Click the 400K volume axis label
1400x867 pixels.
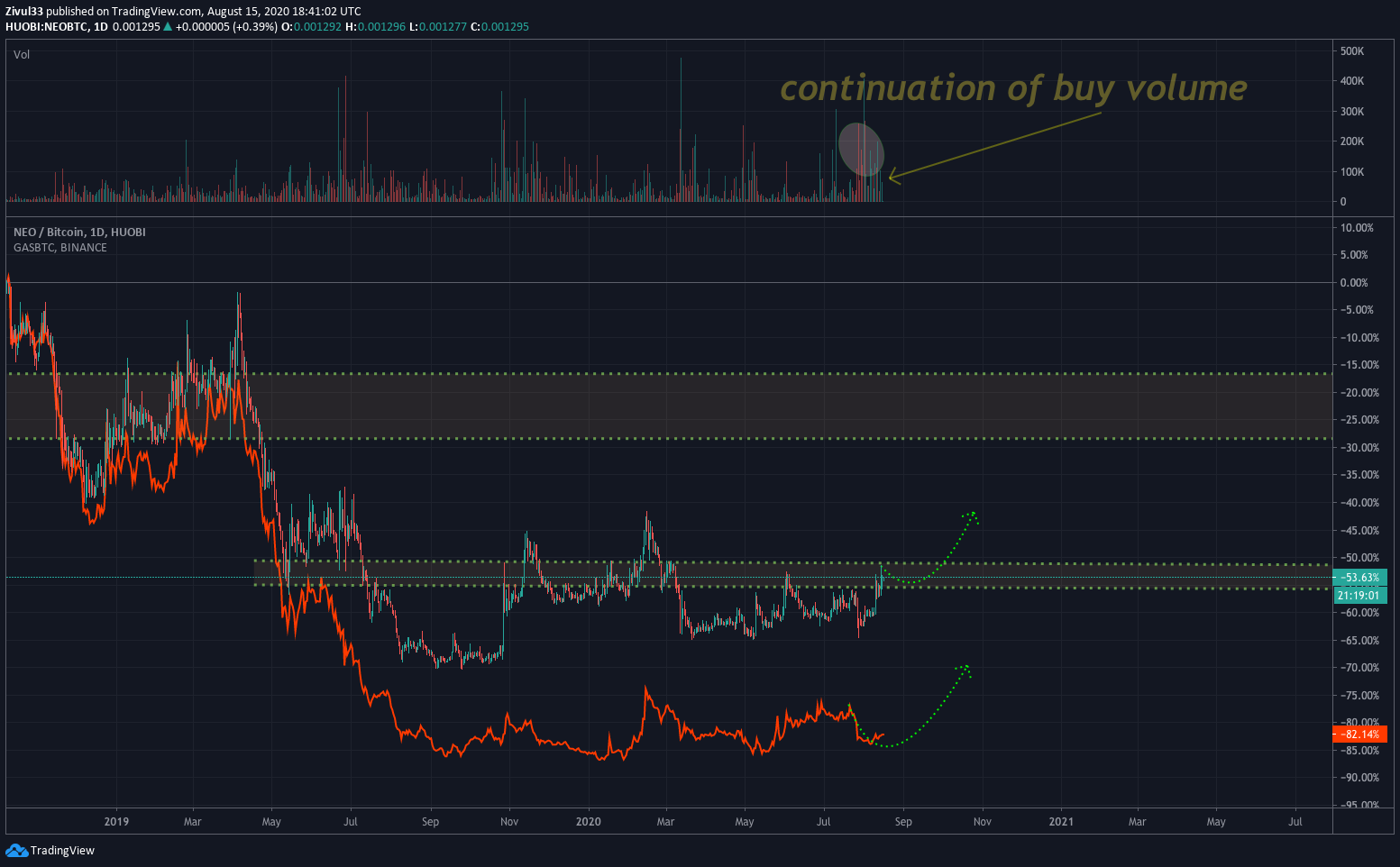[x=1352, y=81]
